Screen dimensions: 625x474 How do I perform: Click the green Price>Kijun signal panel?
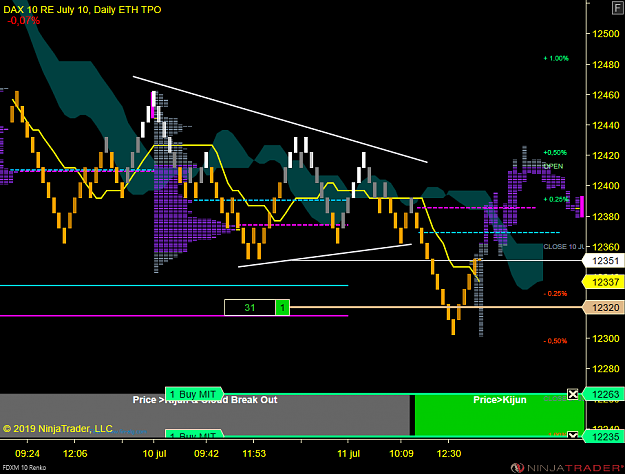coord(499,415)
